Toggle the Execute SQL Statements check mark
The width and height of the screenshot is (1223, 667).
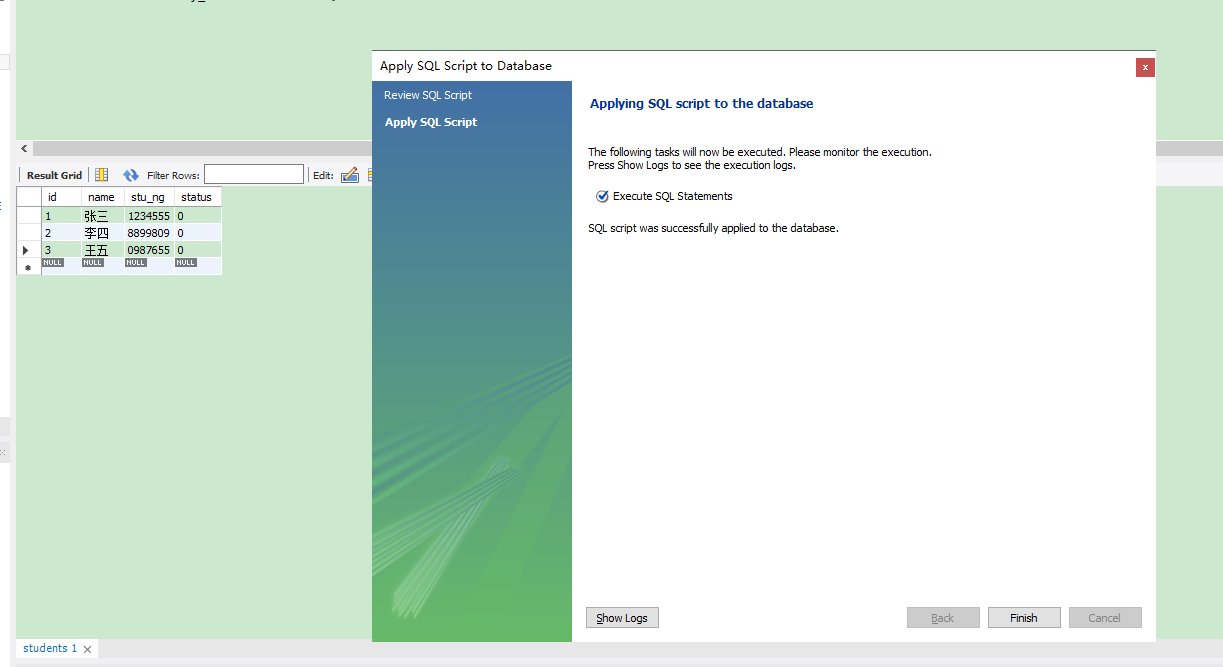tap(602, 196)
